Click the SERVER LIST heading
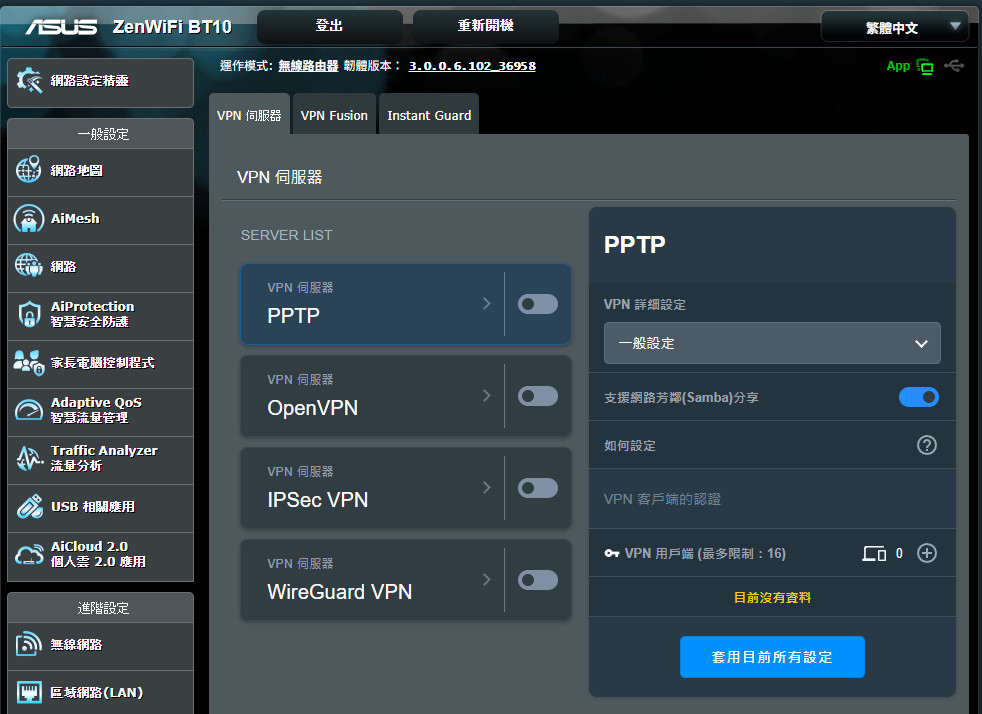 (286, 235)
